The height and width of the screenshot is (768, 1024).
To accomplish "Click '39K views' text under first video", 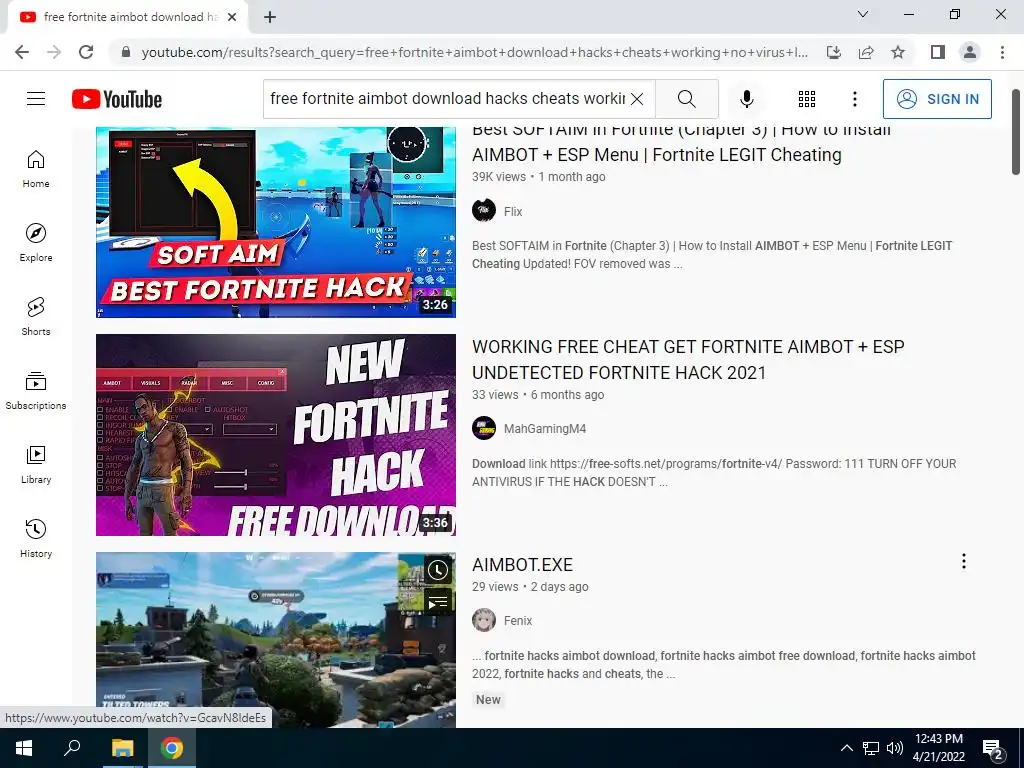I will 499,177.
